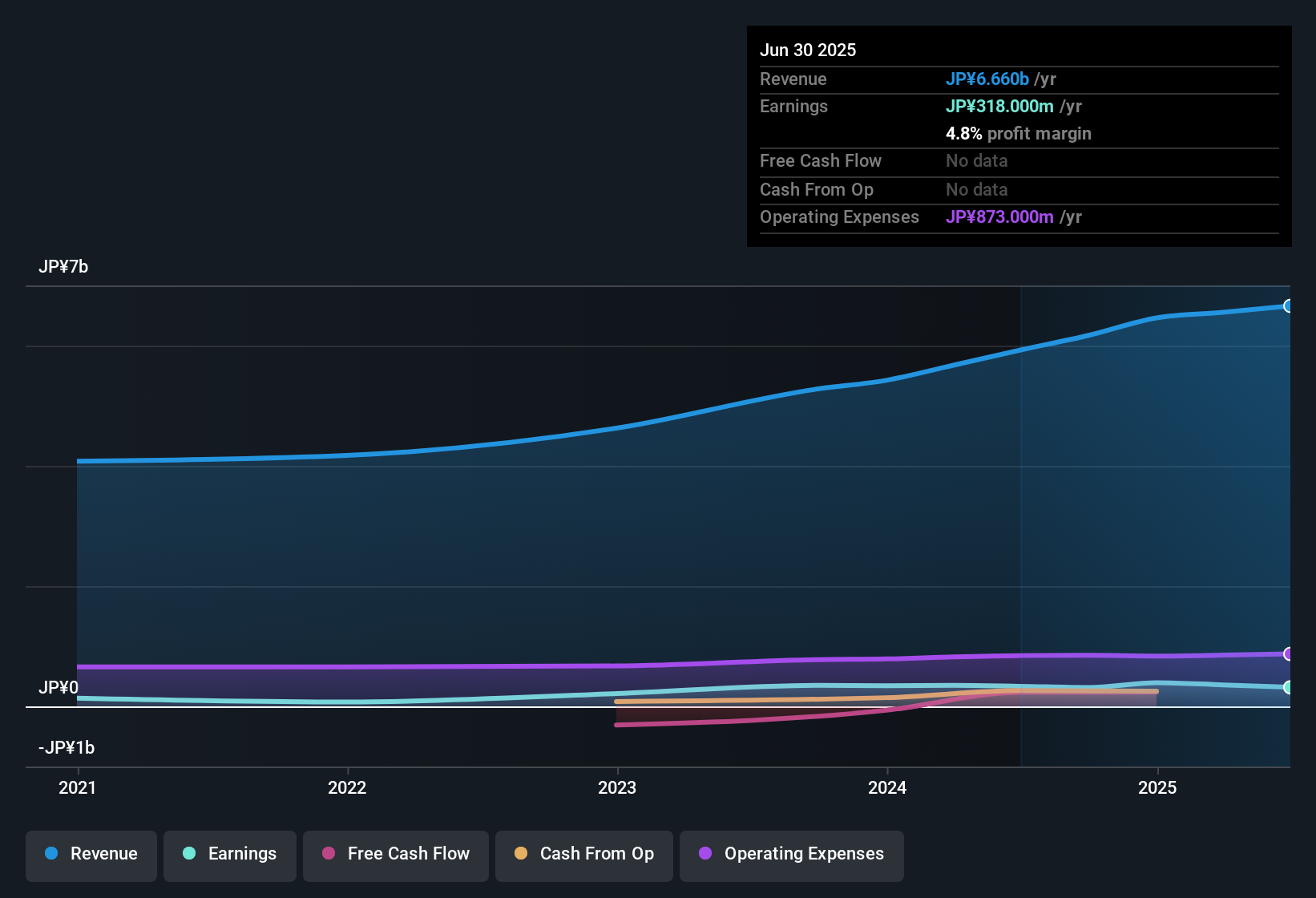Click the Jun 30 2025 tooltip date
Image resolution: width=1316 pixels, height=898 pixels.
tap(808, 50)
